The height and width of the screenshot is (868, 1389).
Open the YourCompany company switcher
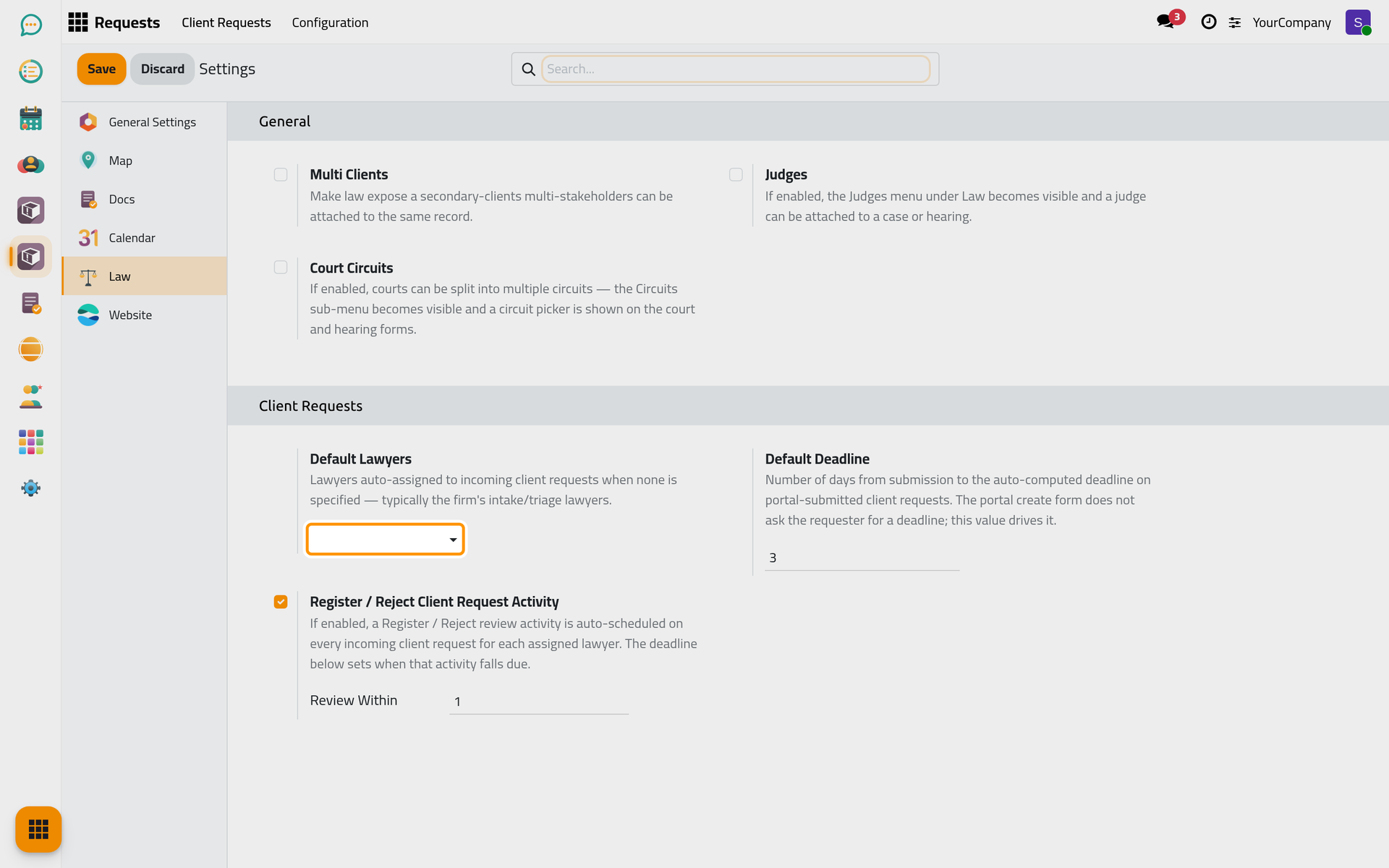coord(1291,22)
